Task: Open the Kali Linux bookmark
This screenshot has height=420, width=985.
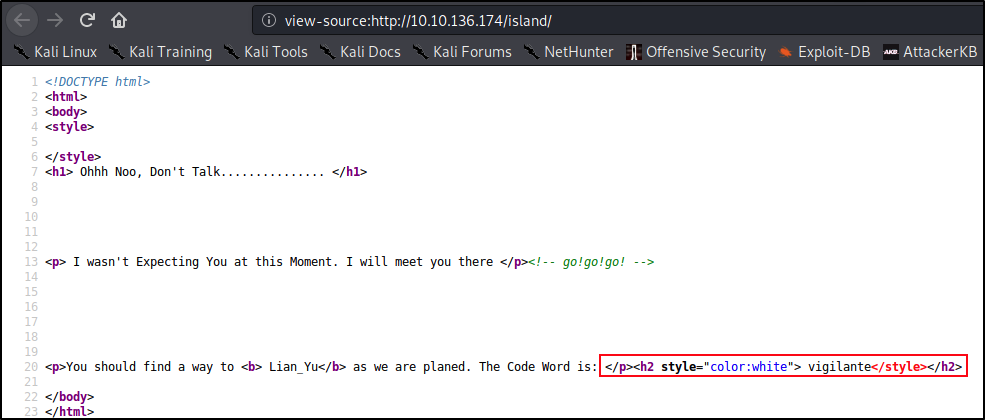Action: point(56,52)
